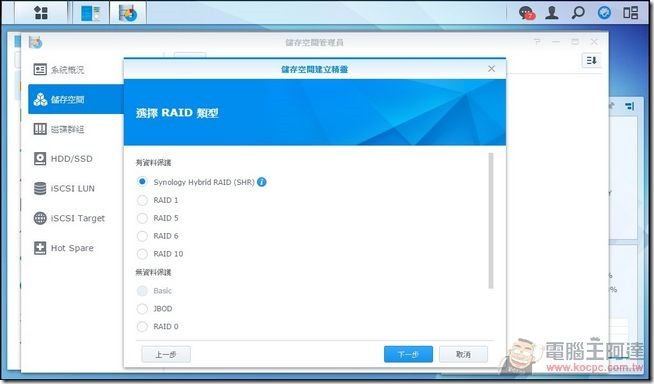654x384 pixels.
Task: Click the RAID type list scrollbar
Action: coord(491,221)
